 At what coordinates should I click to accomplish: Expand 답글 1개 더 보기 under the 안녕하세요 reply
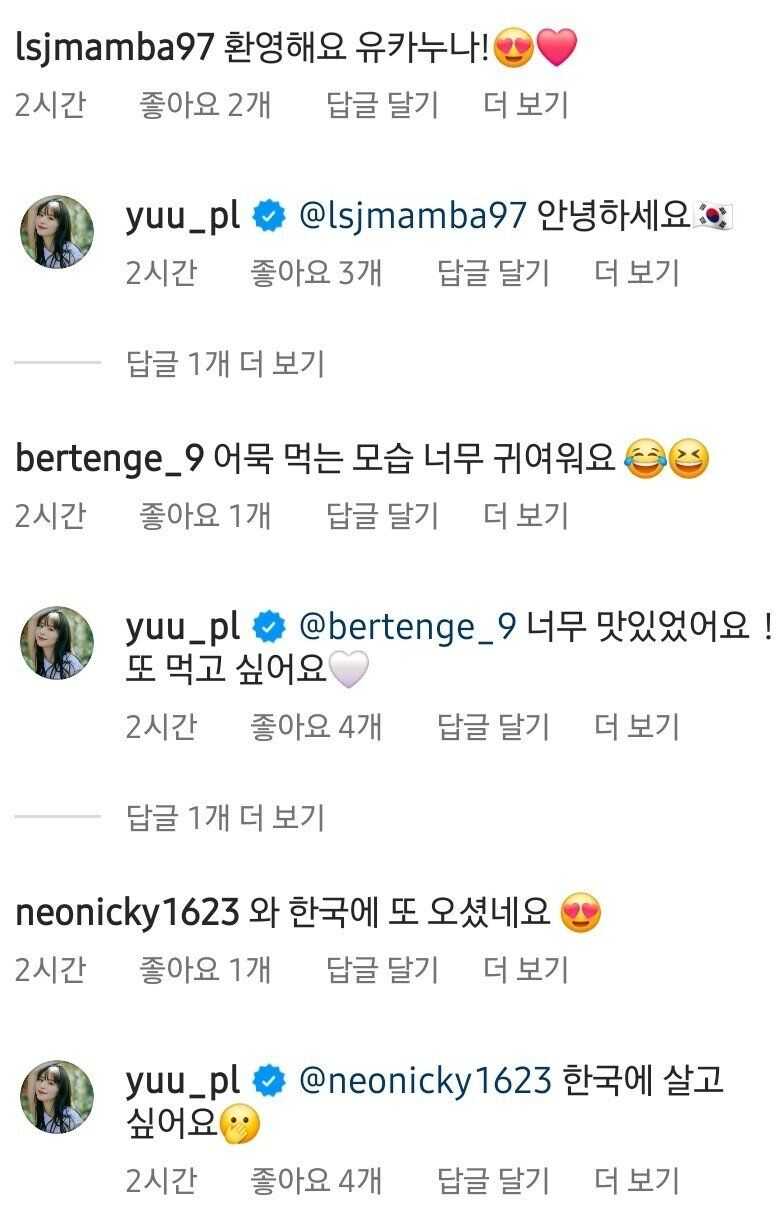pos(226,364)
